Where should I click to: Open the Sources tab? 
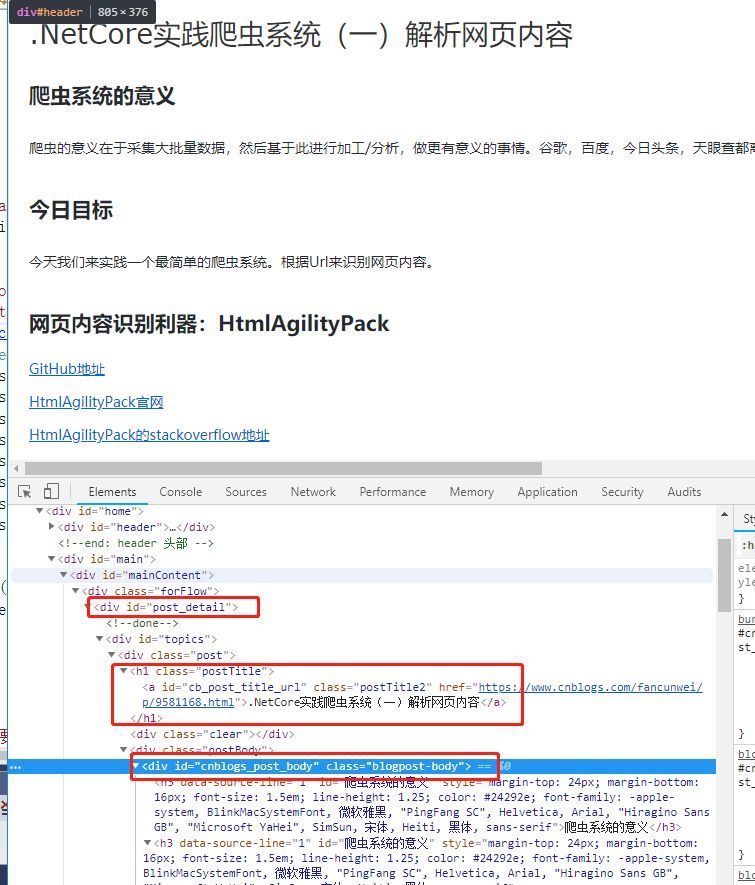[x=246, y=492]
